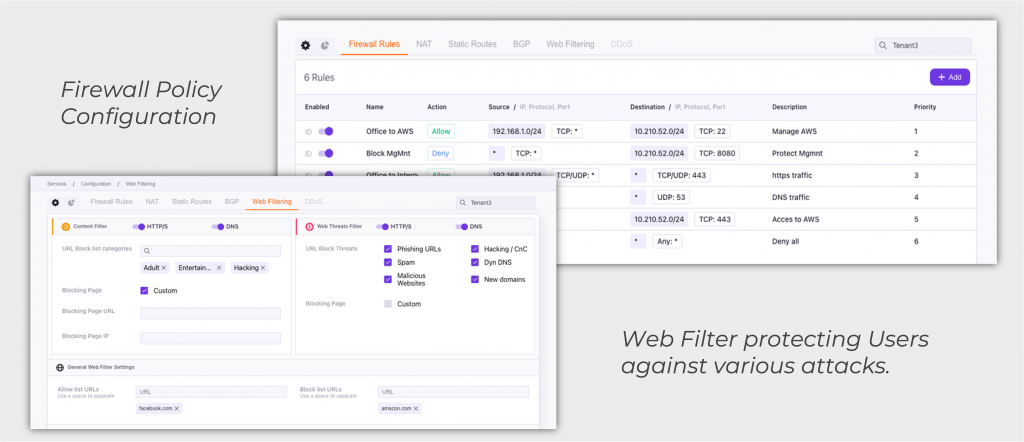Viewport: 1024px width, 442px height.
Task: Open BGP tab in the Web Filtering window
Action: pos(232,202)
